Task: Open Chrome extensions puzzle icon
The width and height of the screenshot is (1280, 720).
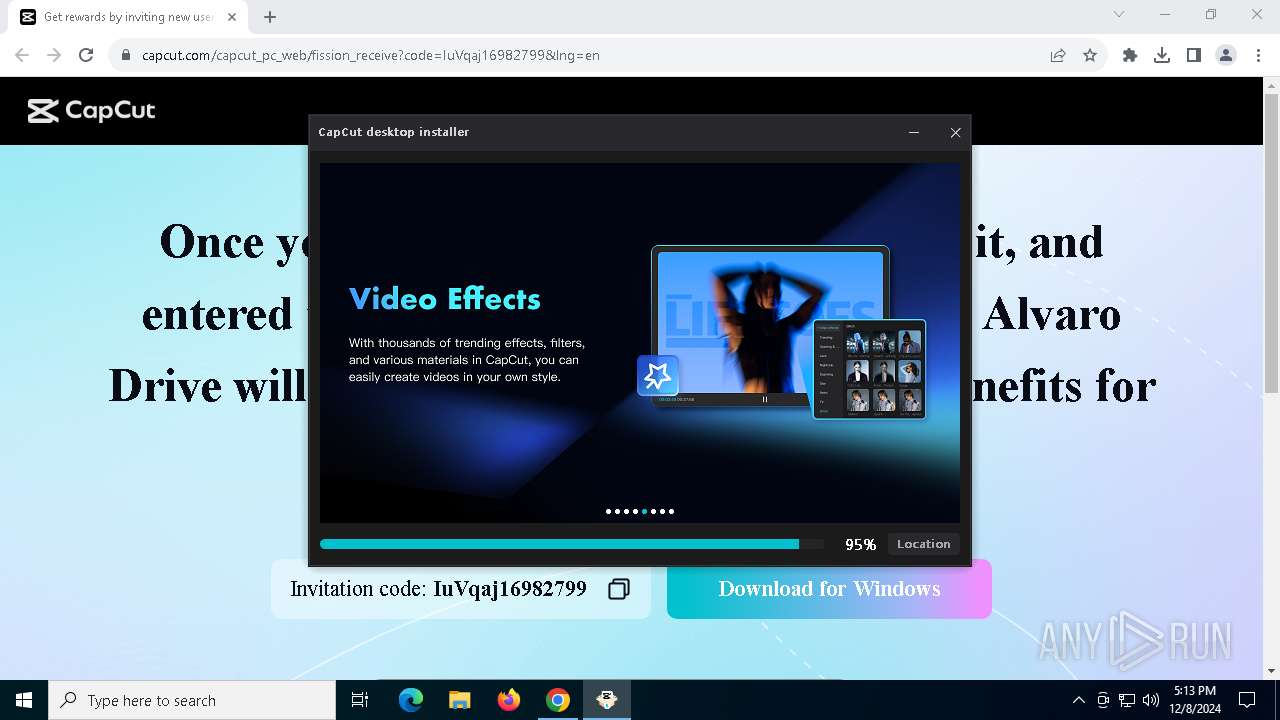Action: tap(1130, 55)
